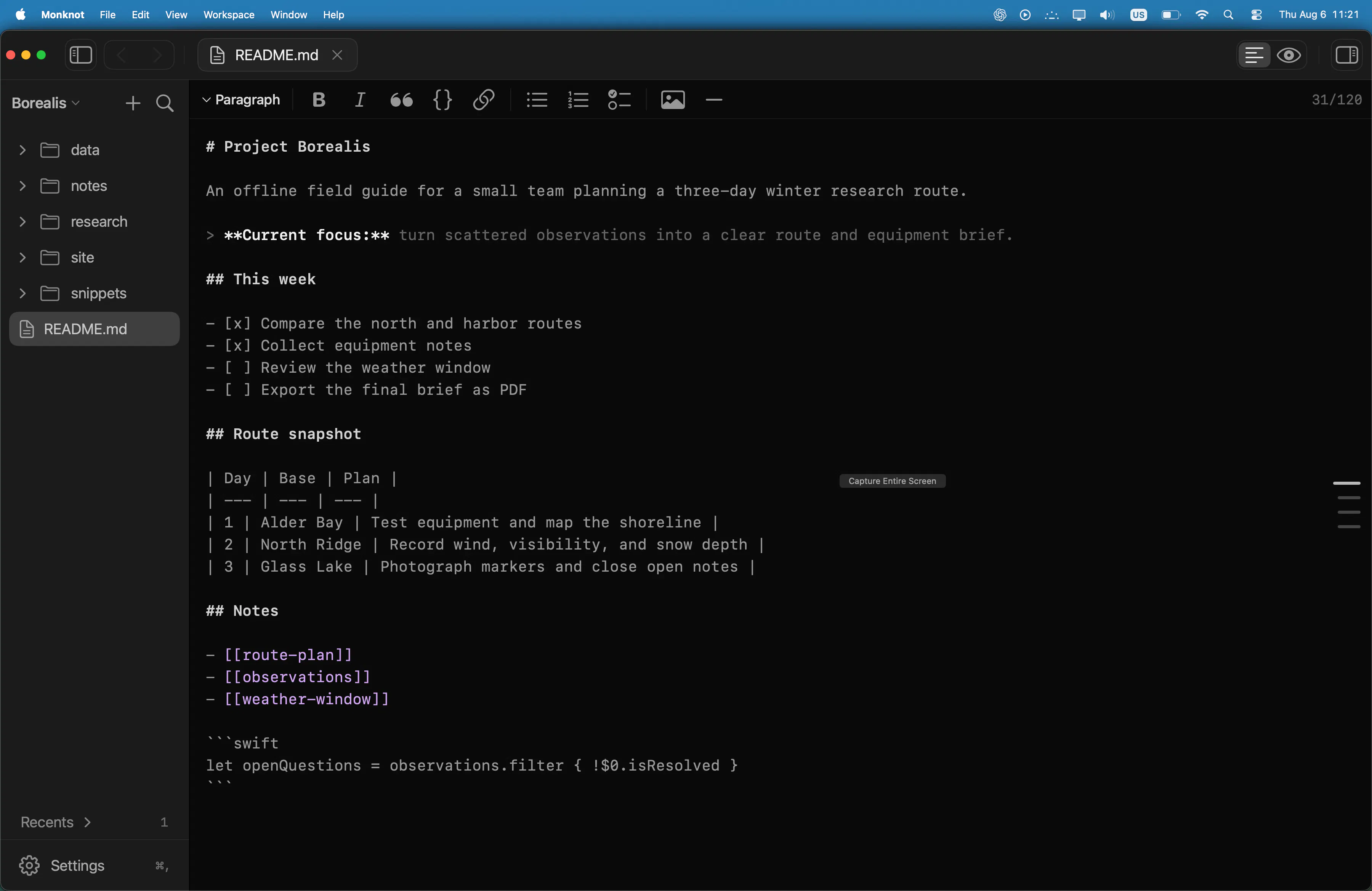Open the Window menu
The width and height of the screenshot is (1372, 891).
click(x=289, y=15)
